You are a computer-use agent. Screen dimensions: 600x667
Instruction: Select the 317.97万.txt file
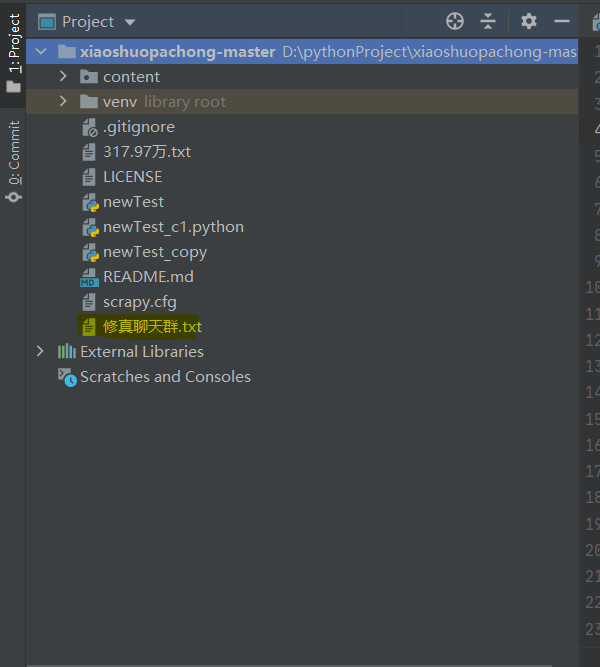[146, 152]
